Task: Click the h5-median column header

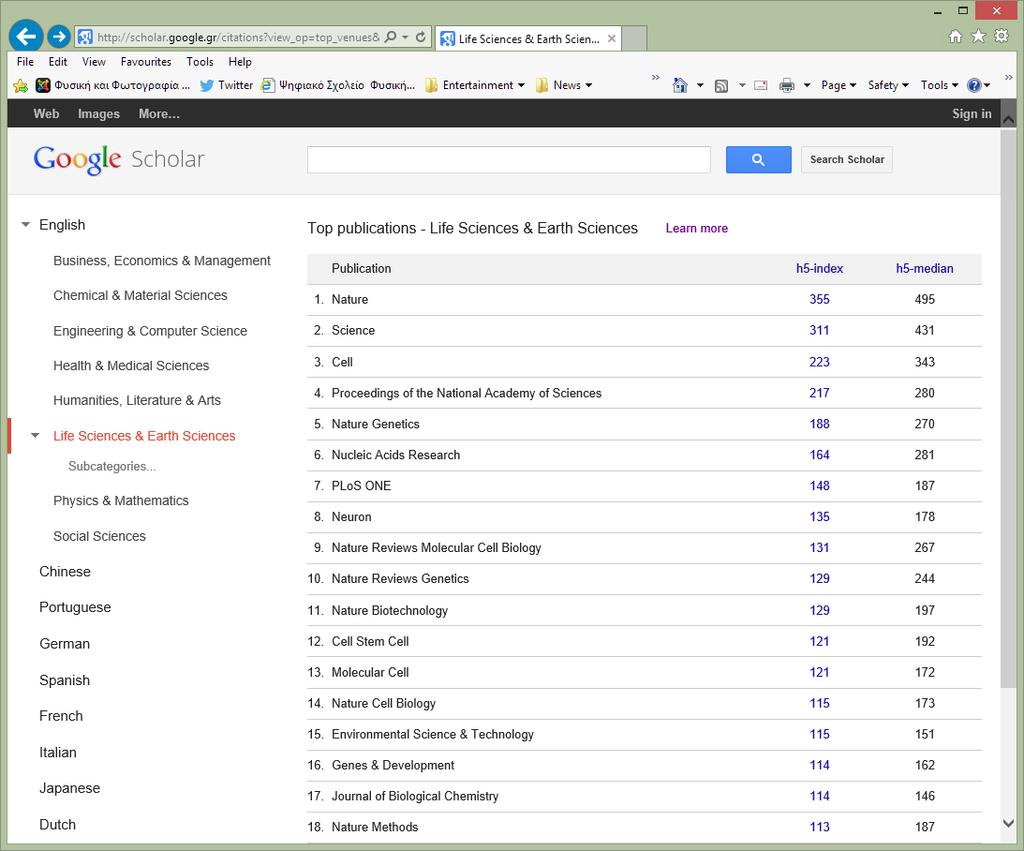Action: point(924,268)
